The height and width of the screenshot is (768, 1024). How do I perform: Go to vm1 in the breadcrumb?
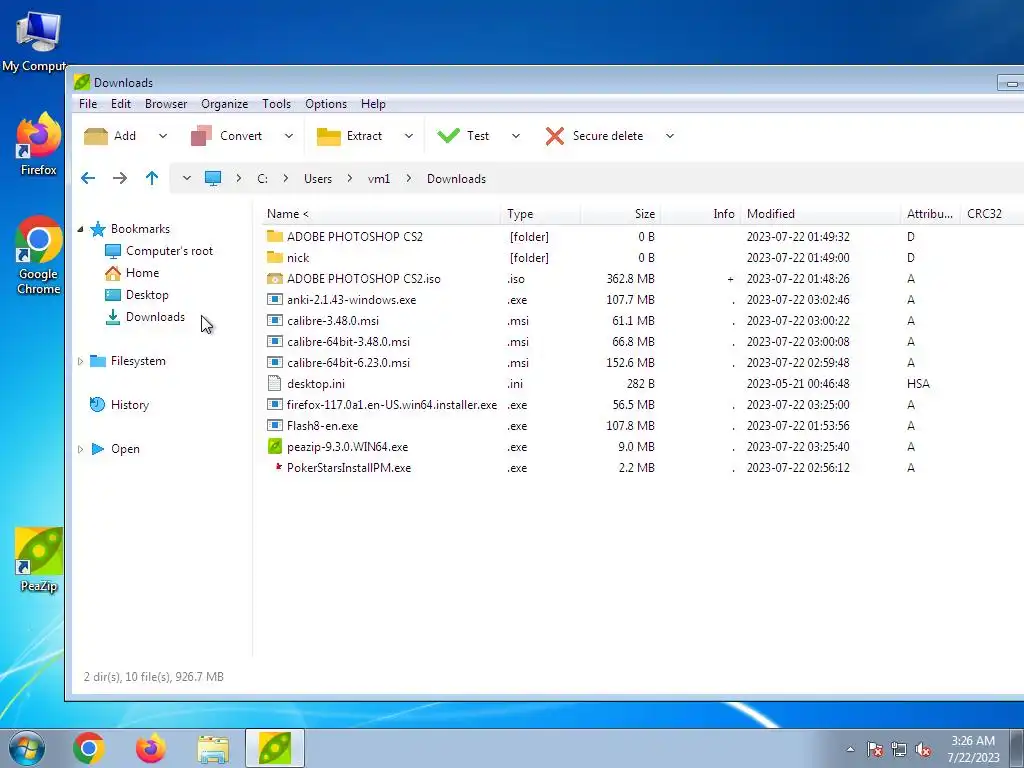coord(379,179)
